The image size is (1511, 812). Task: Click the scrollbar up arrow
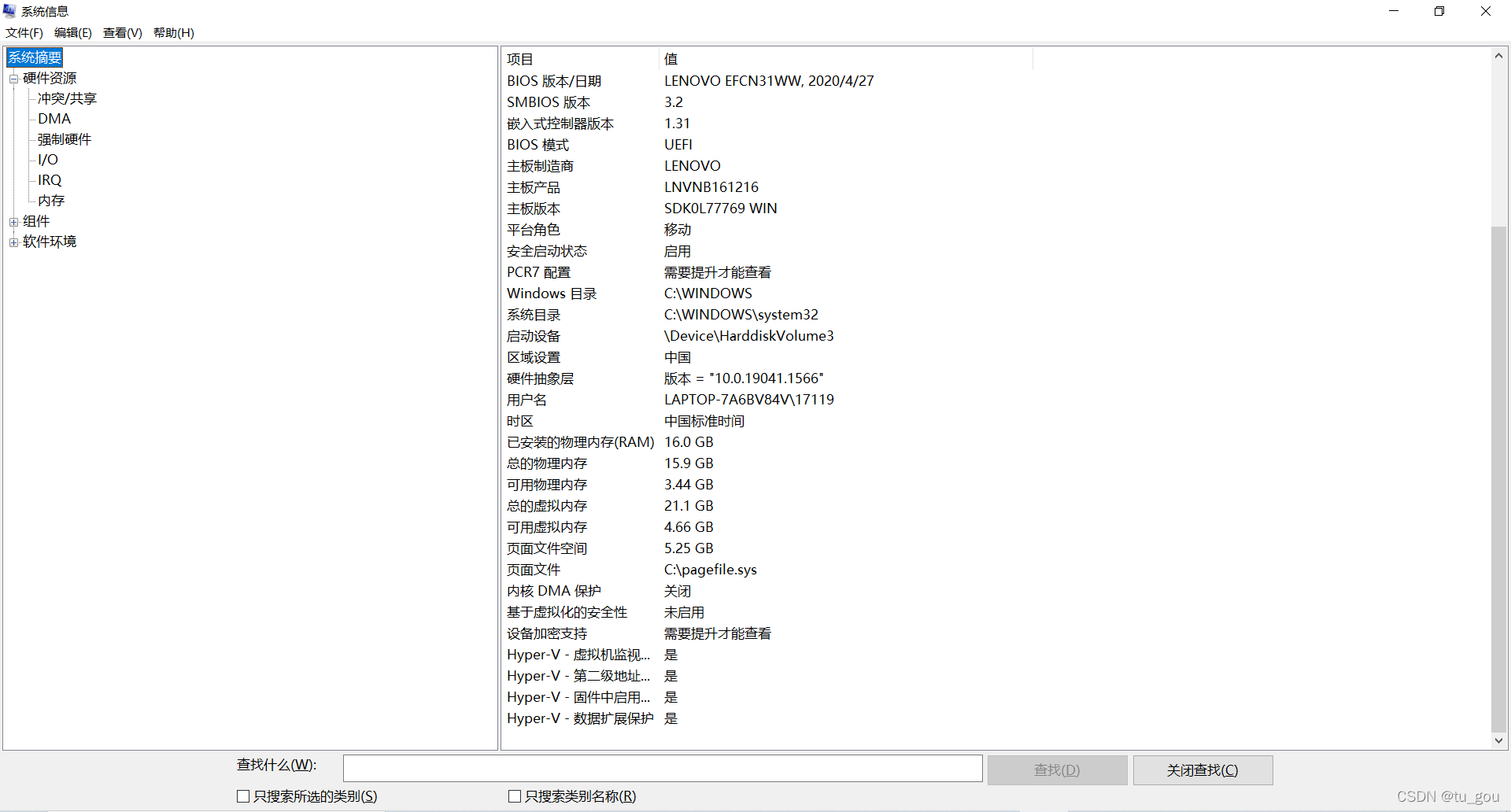(x=1498, y=56)
